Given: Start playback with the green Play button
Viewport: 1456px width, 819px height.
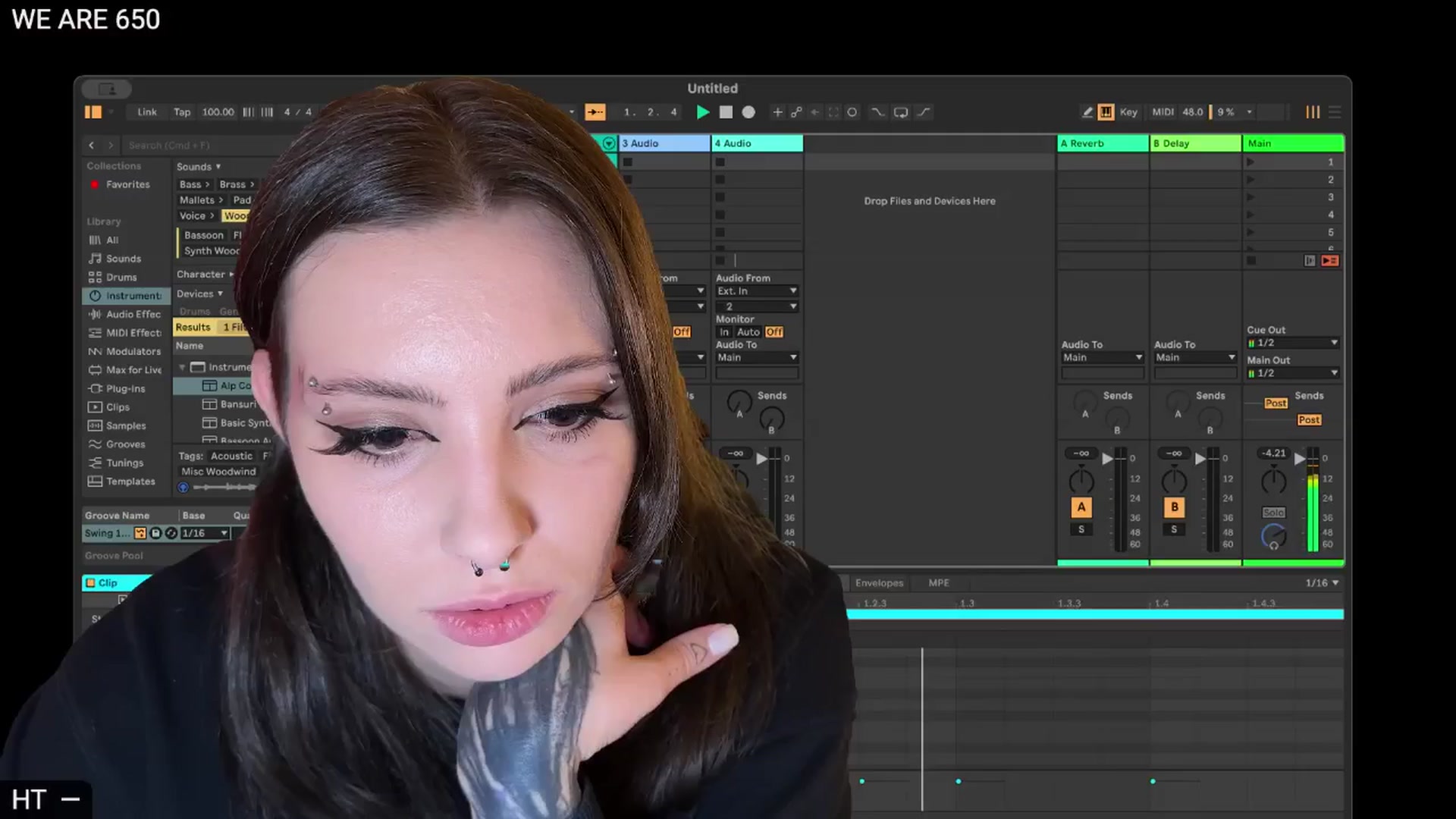Looking at the screenshot, I should point(703,112).
